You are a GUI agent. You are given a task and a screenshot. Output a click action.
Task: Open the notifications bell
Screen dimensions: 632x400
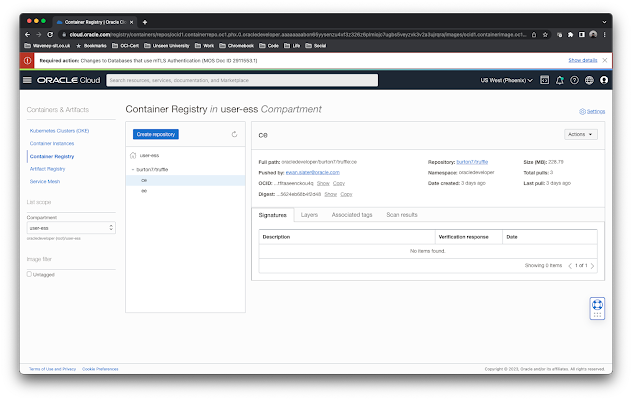point(559,80)
